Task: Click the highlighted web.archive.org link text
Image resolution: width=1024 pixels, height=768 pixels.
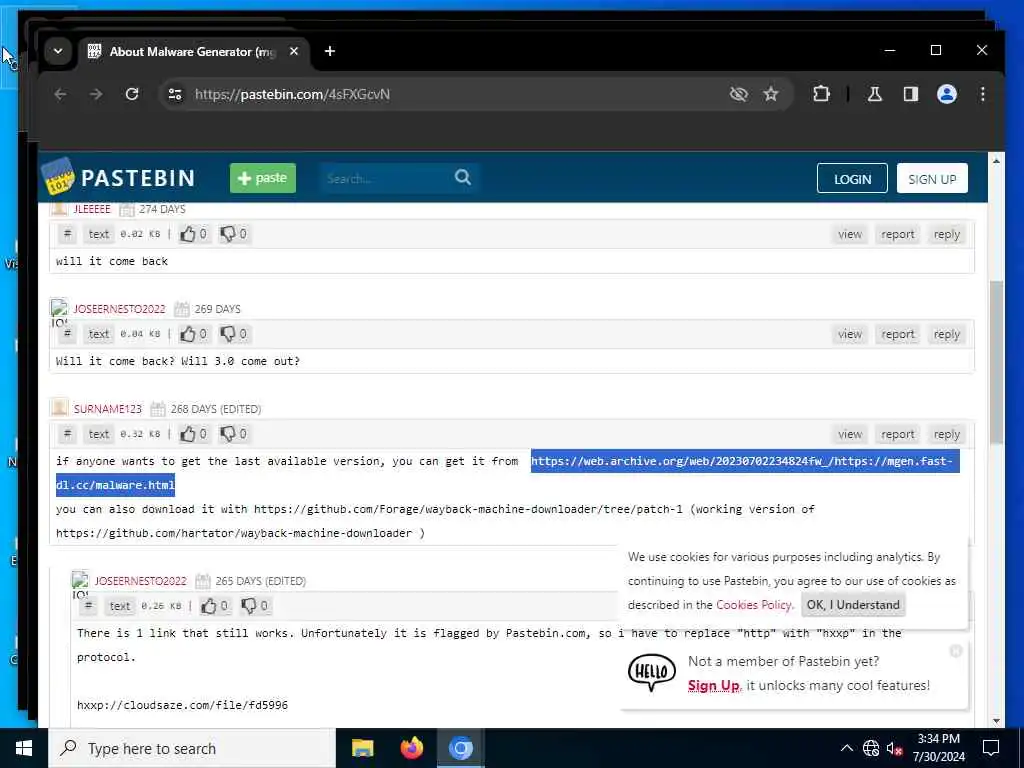Action: (x=744, y=461)
